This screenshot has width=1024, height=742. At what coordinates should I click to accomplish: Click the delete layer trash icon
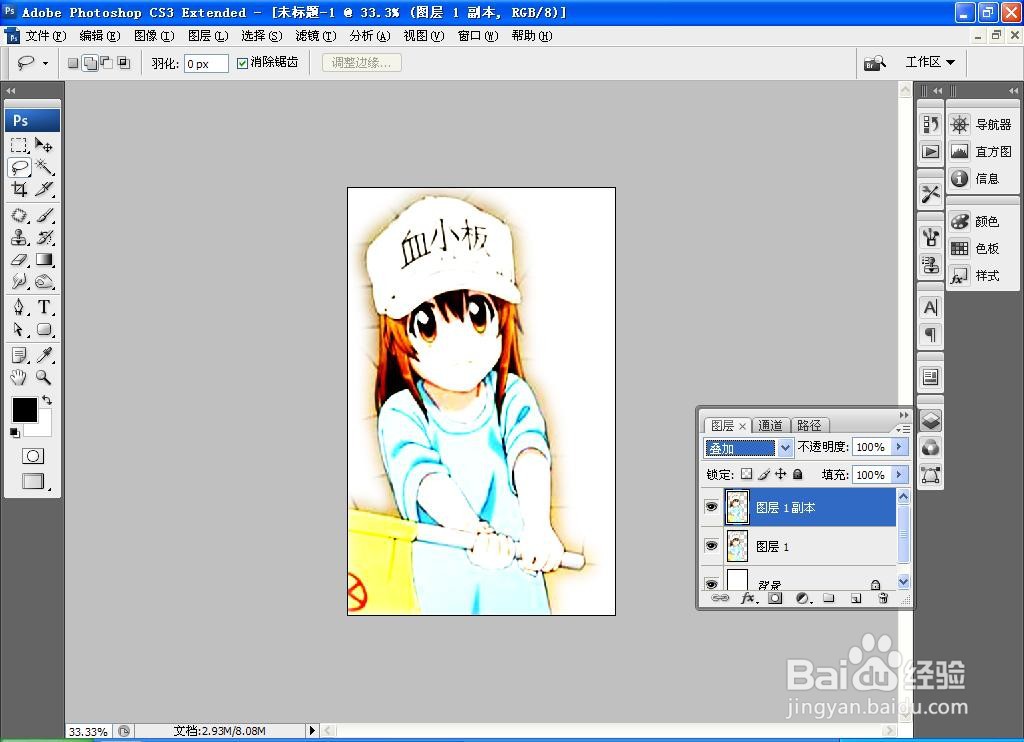(883, 598)
